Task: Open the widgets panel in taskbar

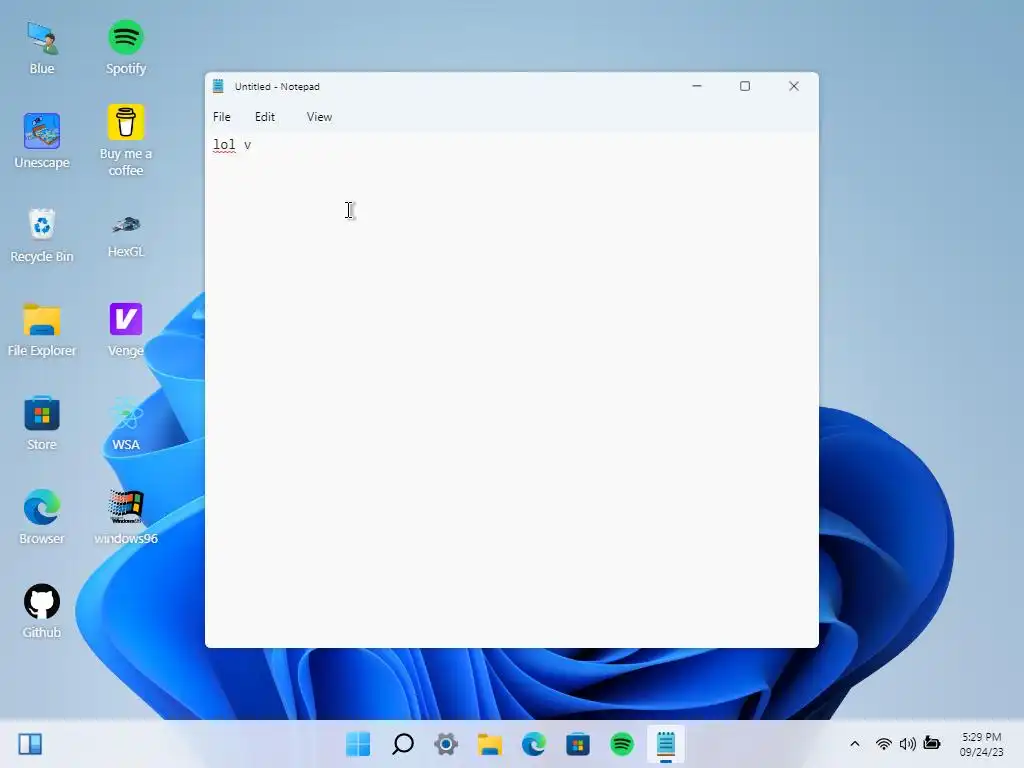Action: click(30, 744)
